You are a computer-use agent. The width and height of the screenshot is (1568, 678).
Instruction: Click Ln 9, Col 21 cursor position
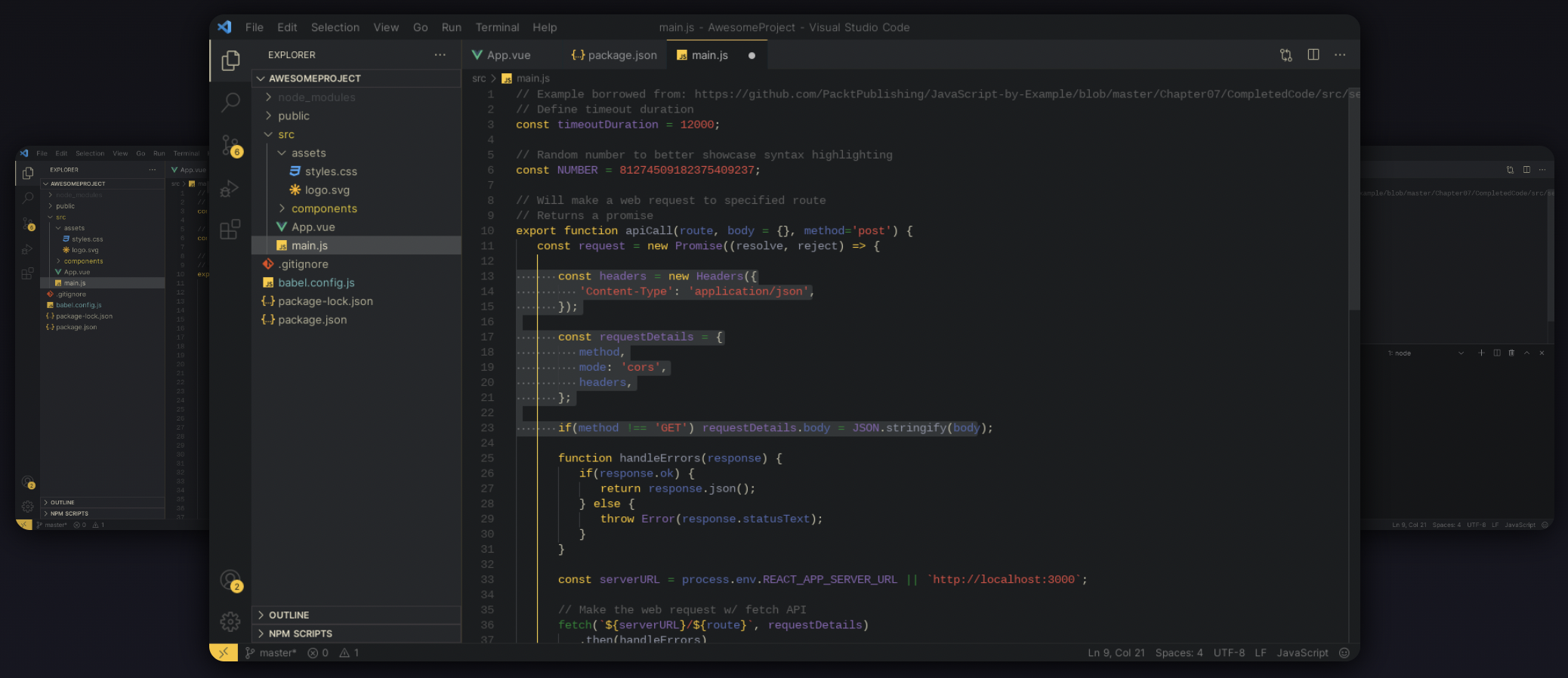1116,653
